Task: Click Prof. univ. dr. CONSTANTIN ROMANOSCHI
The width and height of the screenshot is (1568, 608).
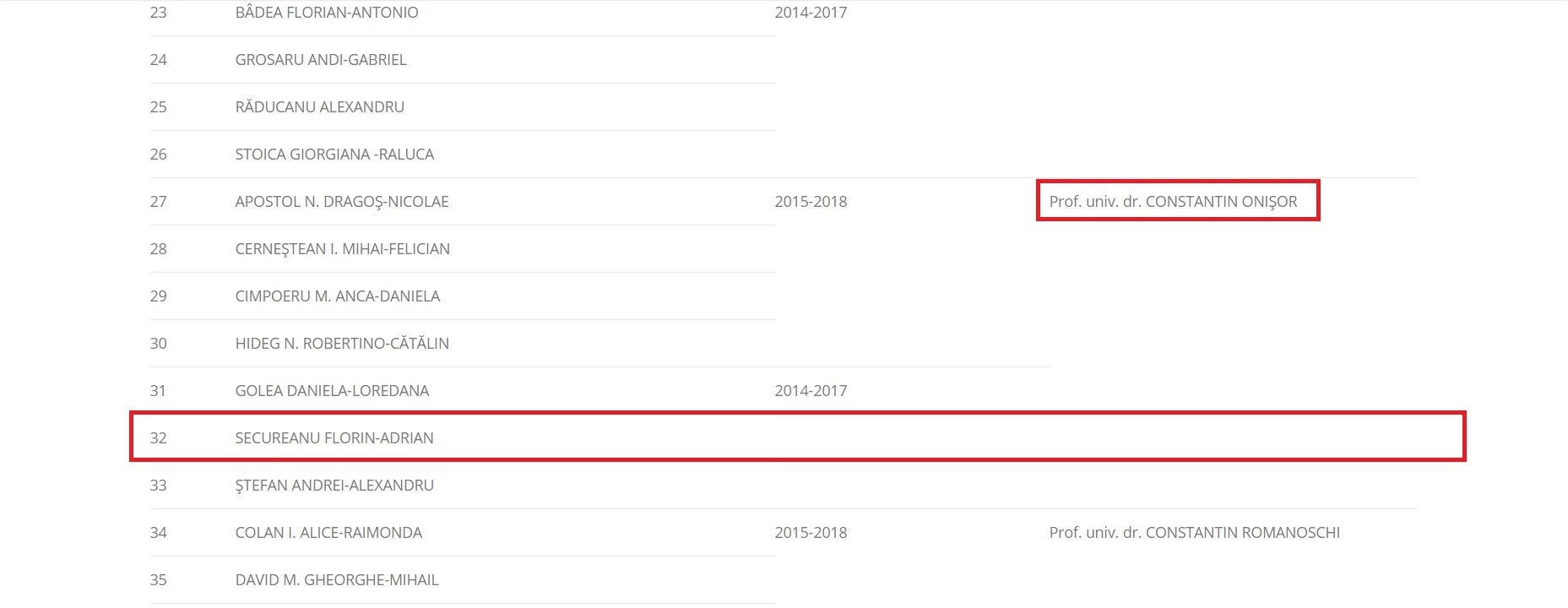Action: click(1194, 533)
